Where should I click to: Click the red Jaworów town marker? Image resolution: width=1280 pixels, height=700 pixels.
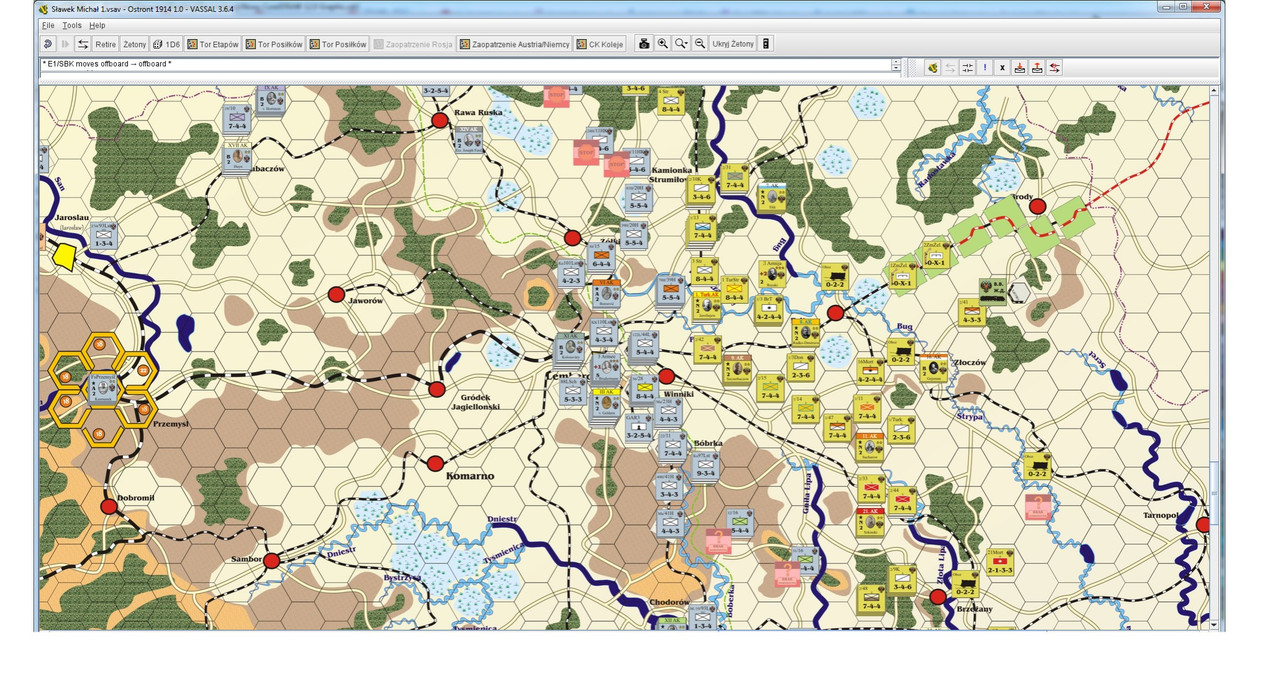[336, 294]
